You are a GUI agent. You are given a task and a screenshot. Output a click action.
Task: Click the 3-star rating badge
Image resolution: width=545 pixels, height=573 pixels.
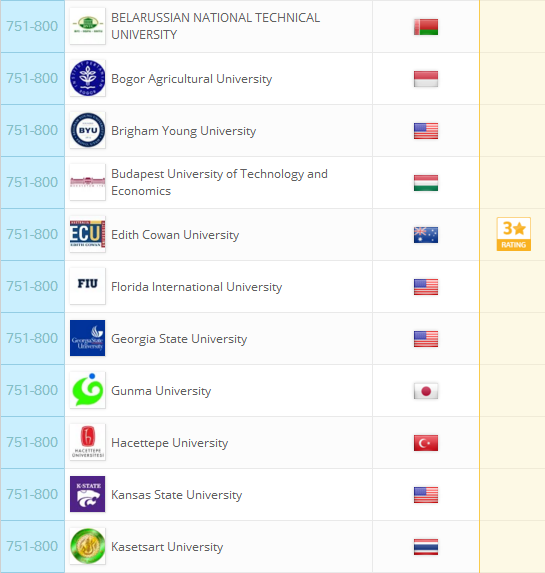pyautogui.click(x=514, y=234)
